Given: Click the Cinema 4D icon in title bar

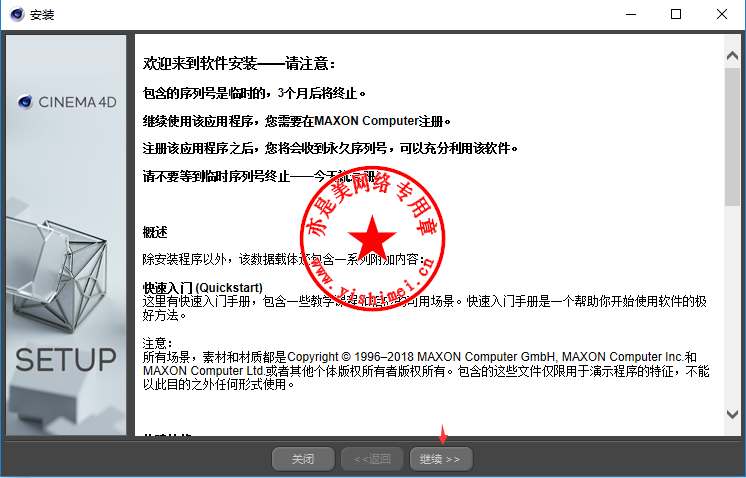Looking at the screenshot, I should click(x=17, y=14).
